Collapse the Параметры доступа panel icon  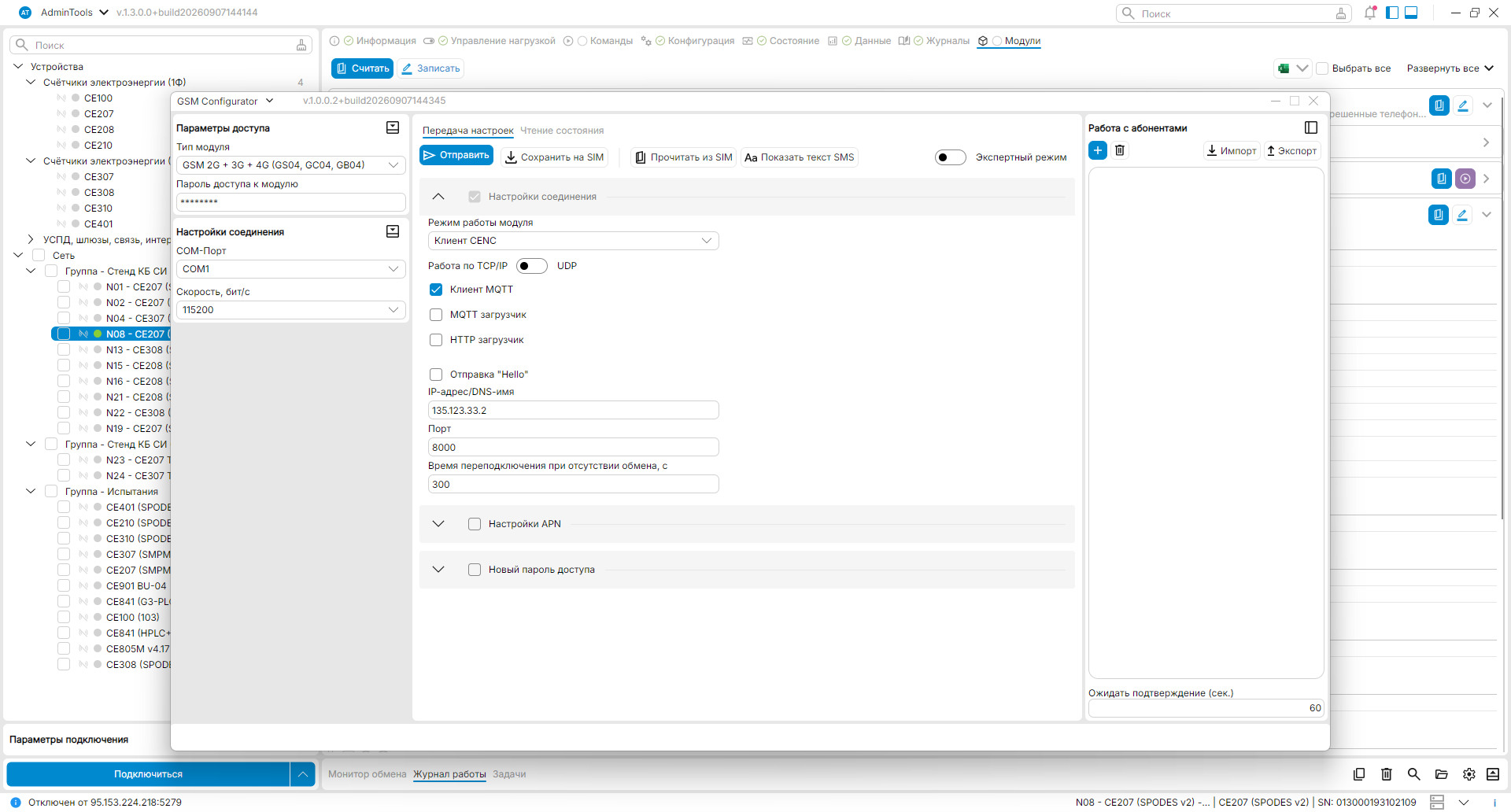click(x=393, y=127)
